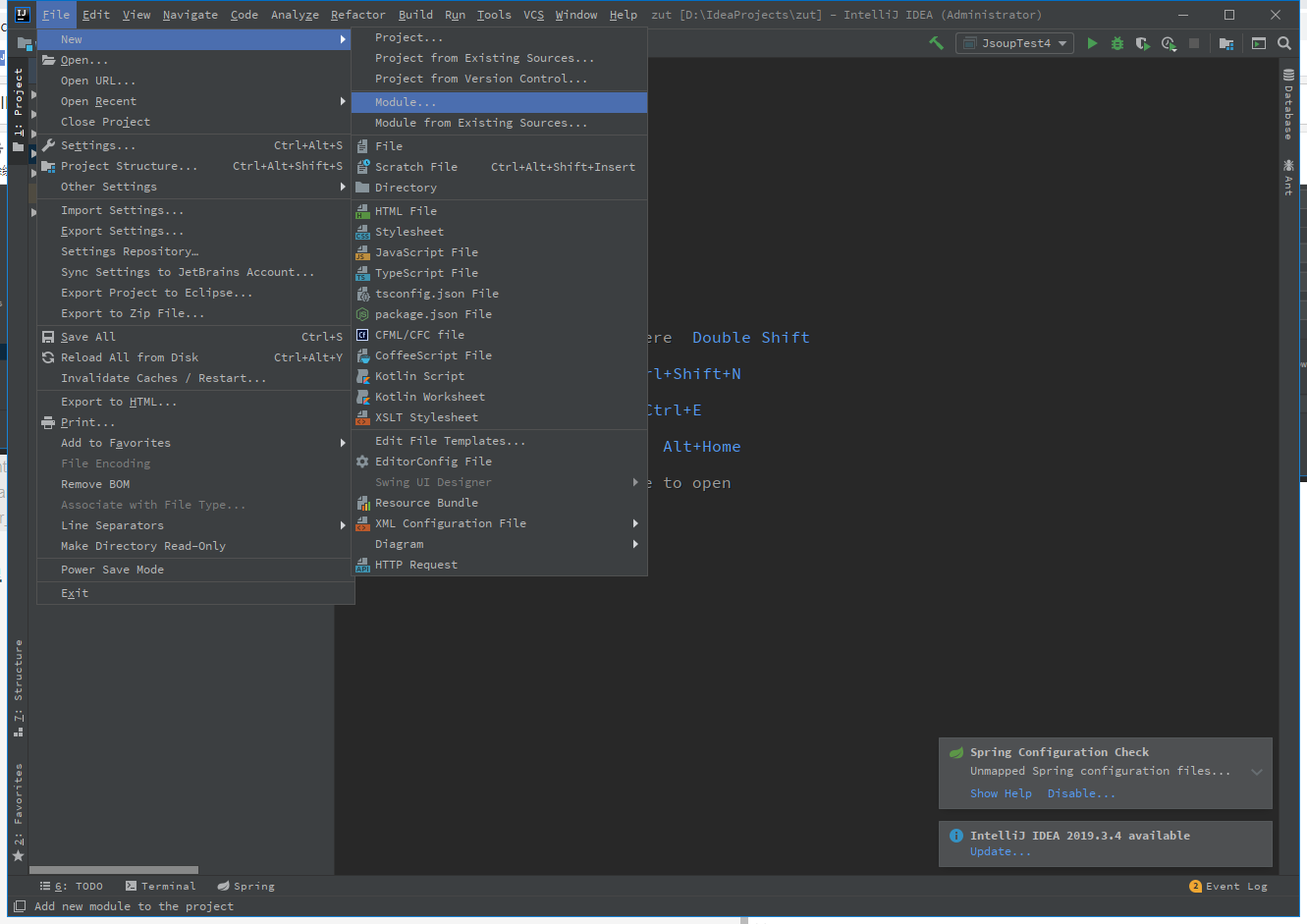Open the Database tool window
This screenshot has width=1307, height=924.
click(x=1288, y=104)
